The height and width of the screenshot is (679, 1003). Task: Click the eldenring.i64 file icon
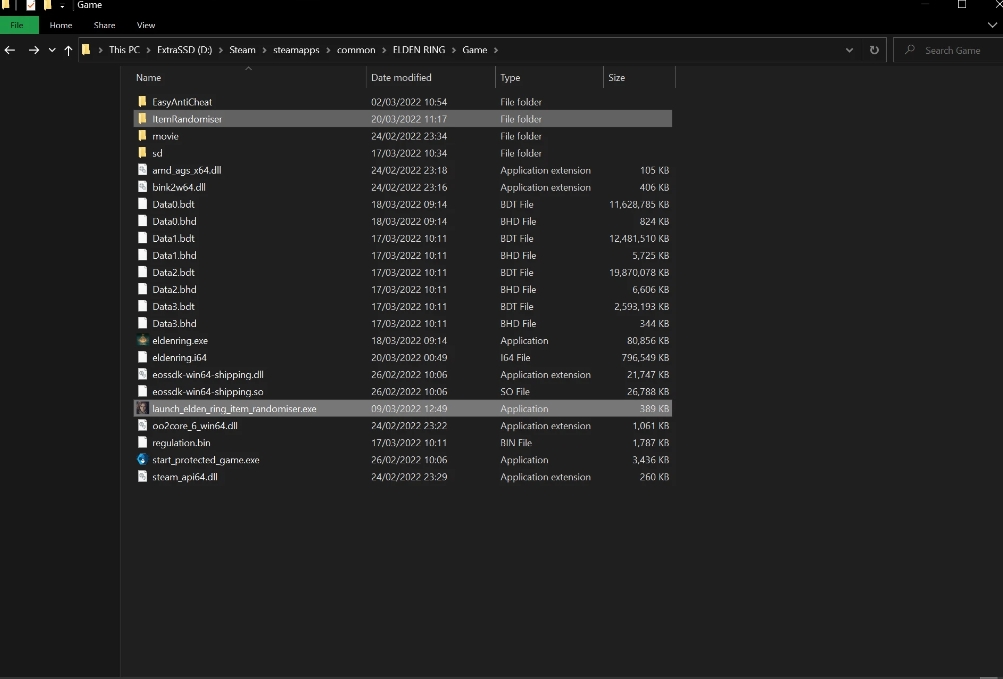(143, 357)
